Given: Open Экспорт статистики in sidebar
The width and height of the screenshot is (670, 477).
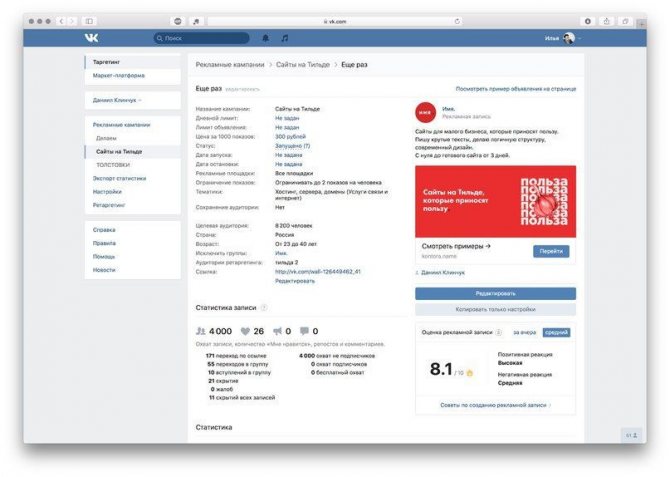Looking at the screenshot, I should click(119, 178).
